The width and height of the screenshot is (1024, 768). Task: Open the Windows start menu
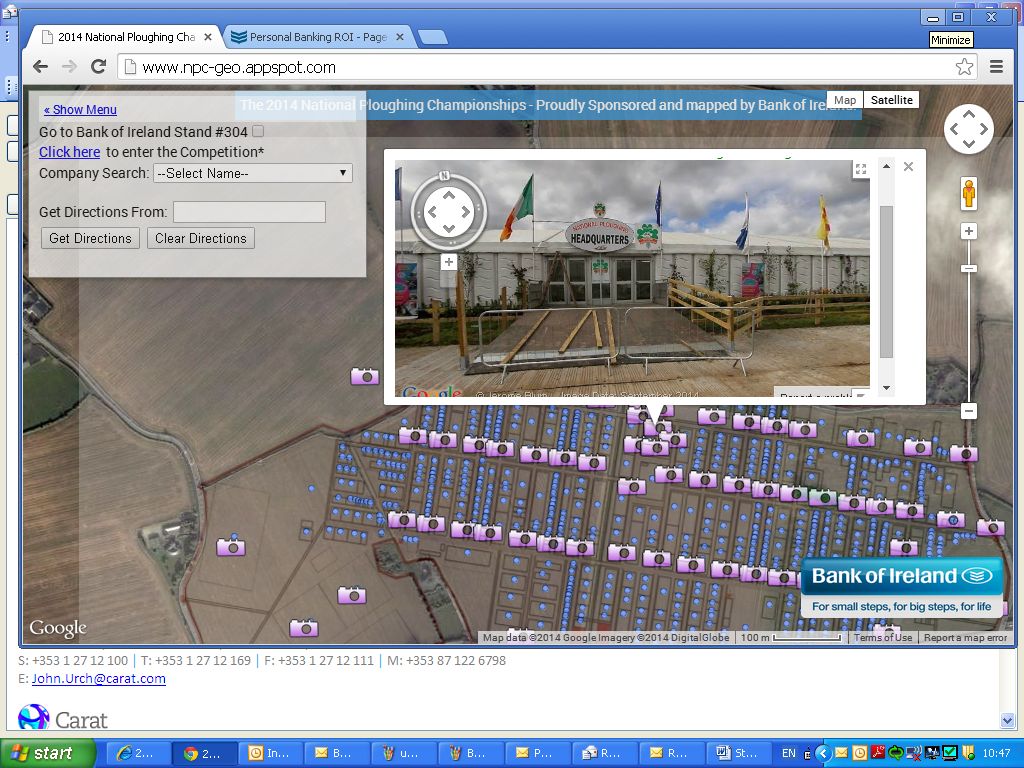47,753
